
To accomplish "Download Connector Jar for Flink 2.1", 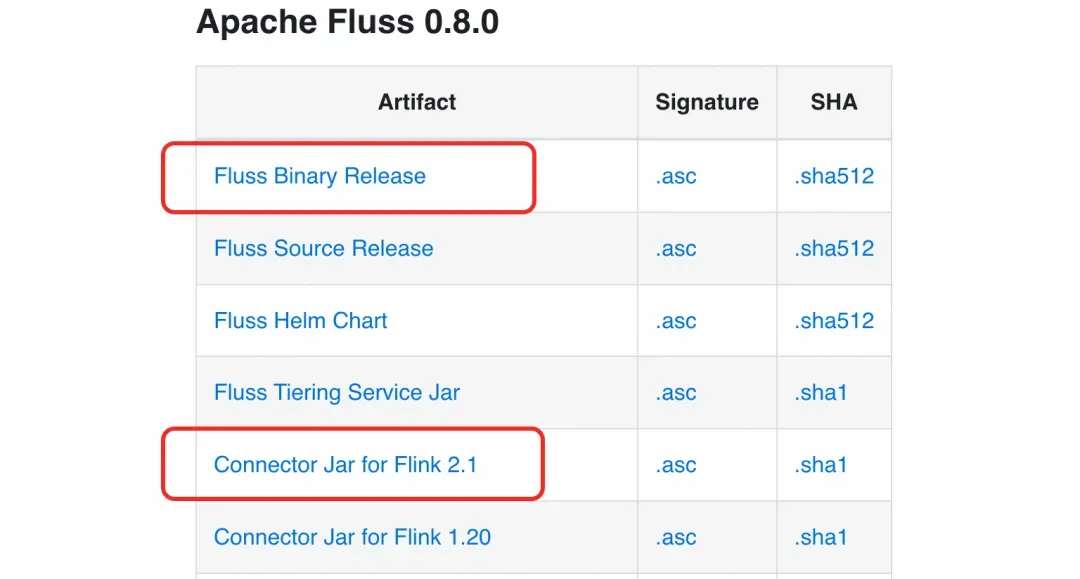I will 345,465.
